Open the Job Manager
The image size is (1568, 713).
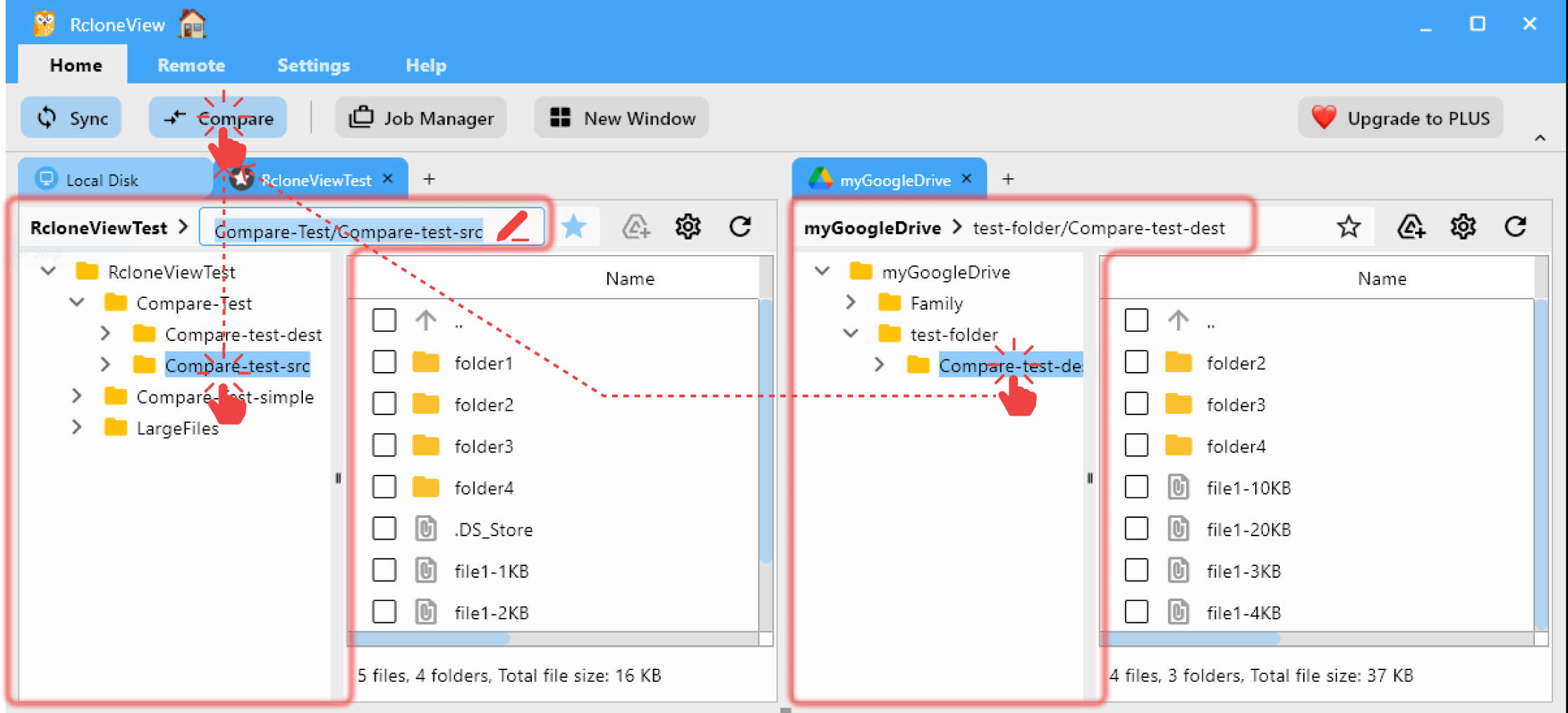(421, 118)
